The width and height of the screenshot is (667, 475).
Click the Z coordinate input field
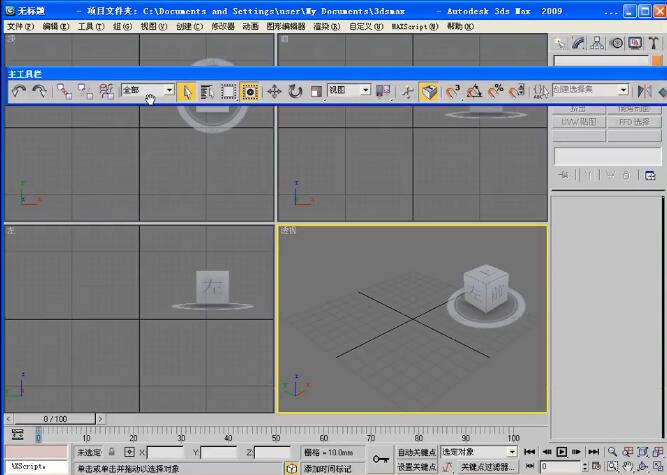272,452
